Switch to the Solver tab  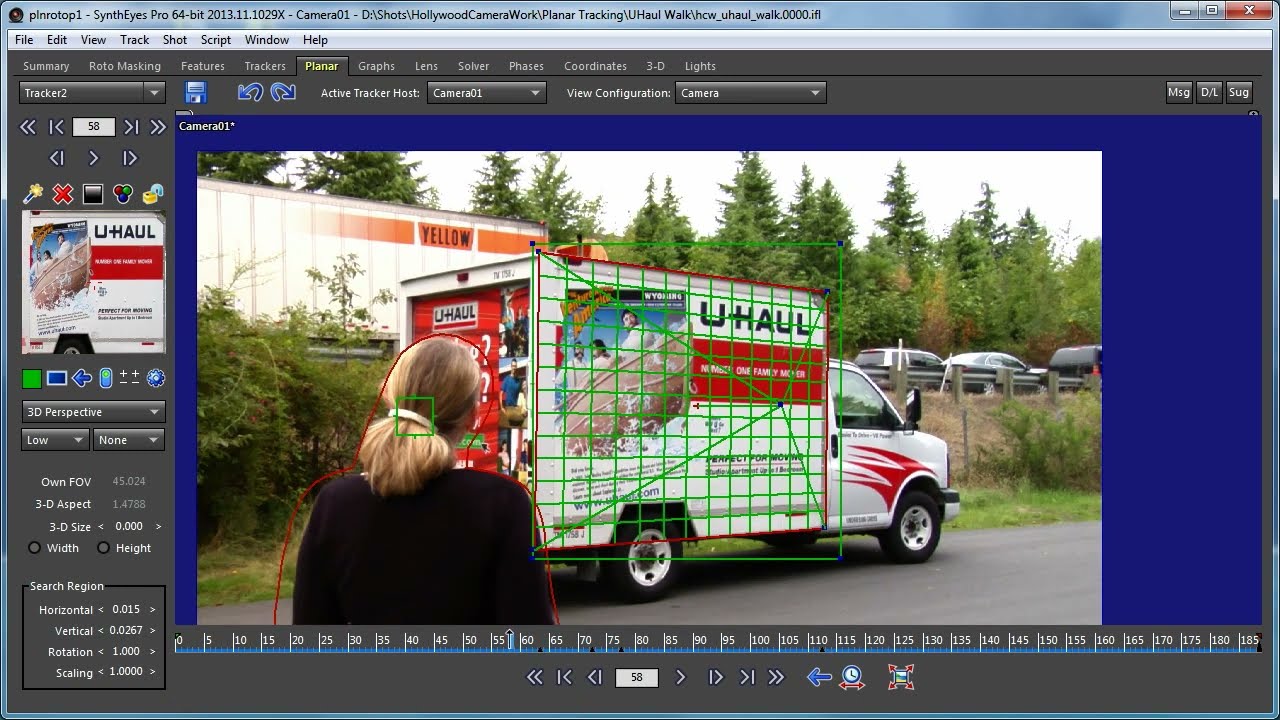coord(474,66)
